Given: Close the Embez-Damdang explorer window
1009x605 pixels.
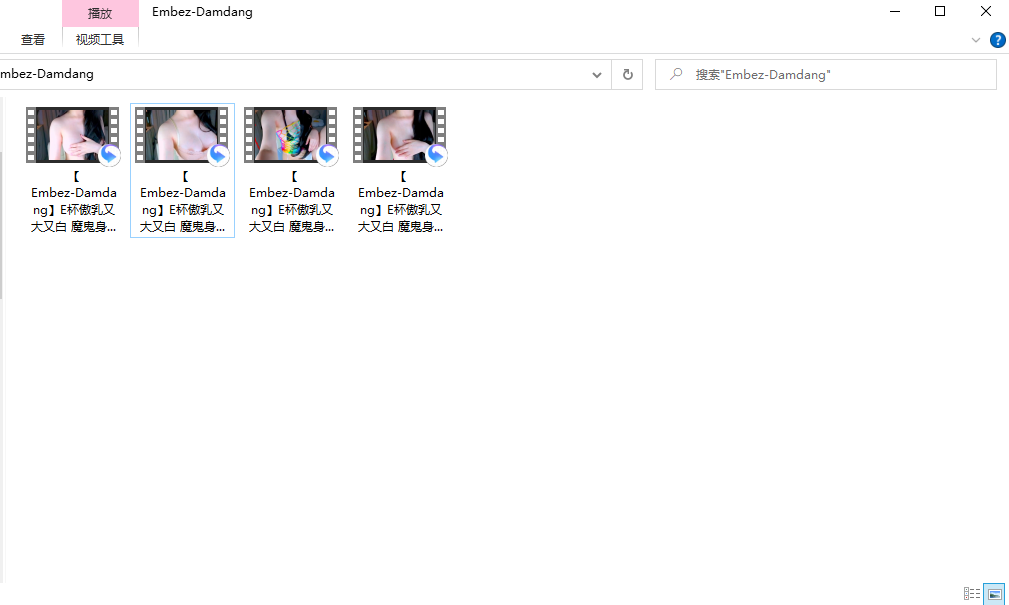Looking at the screenshot, I should 986,12.
